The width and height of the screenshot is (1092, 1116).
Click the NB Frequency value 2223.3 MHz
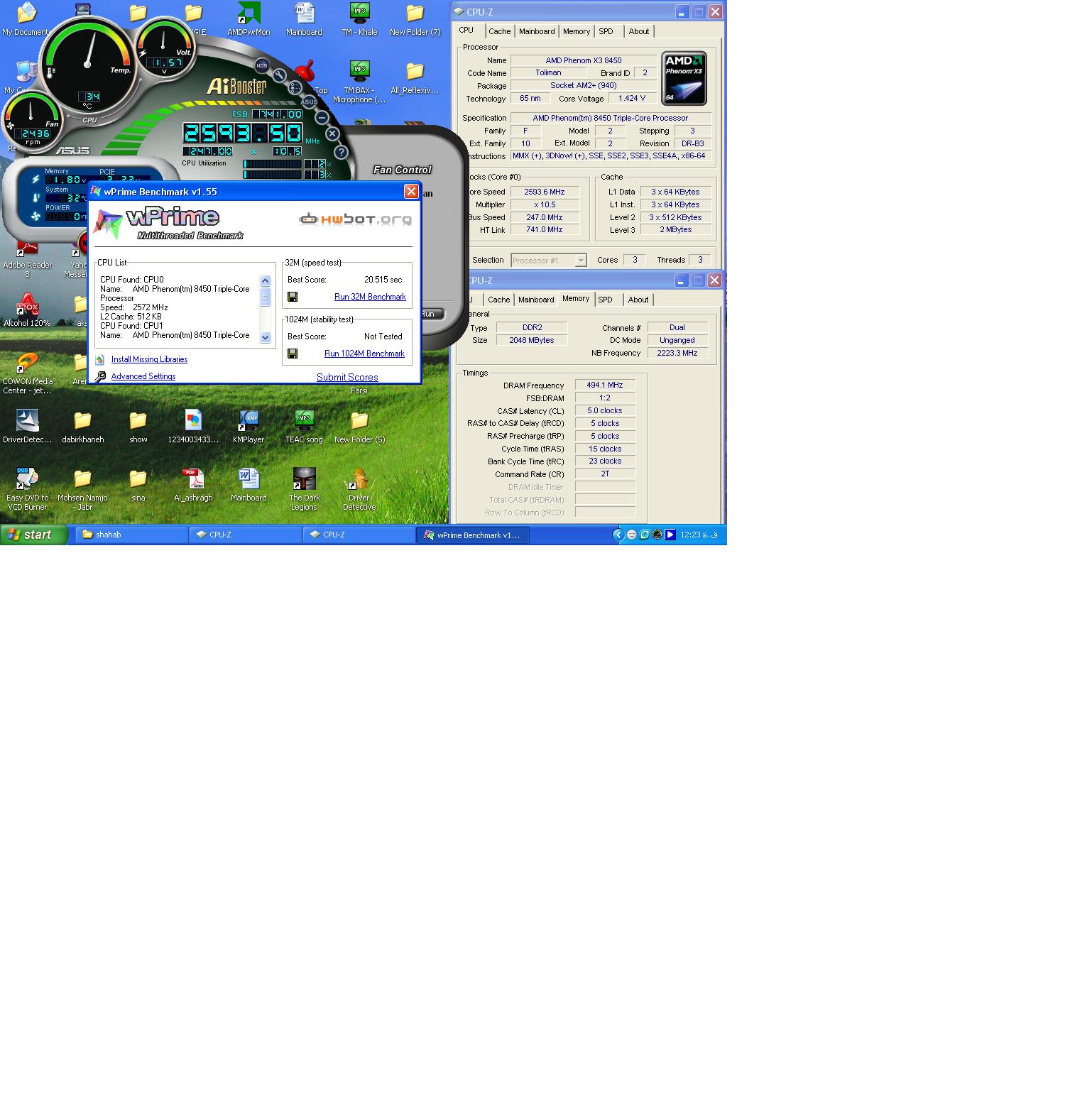677,353
